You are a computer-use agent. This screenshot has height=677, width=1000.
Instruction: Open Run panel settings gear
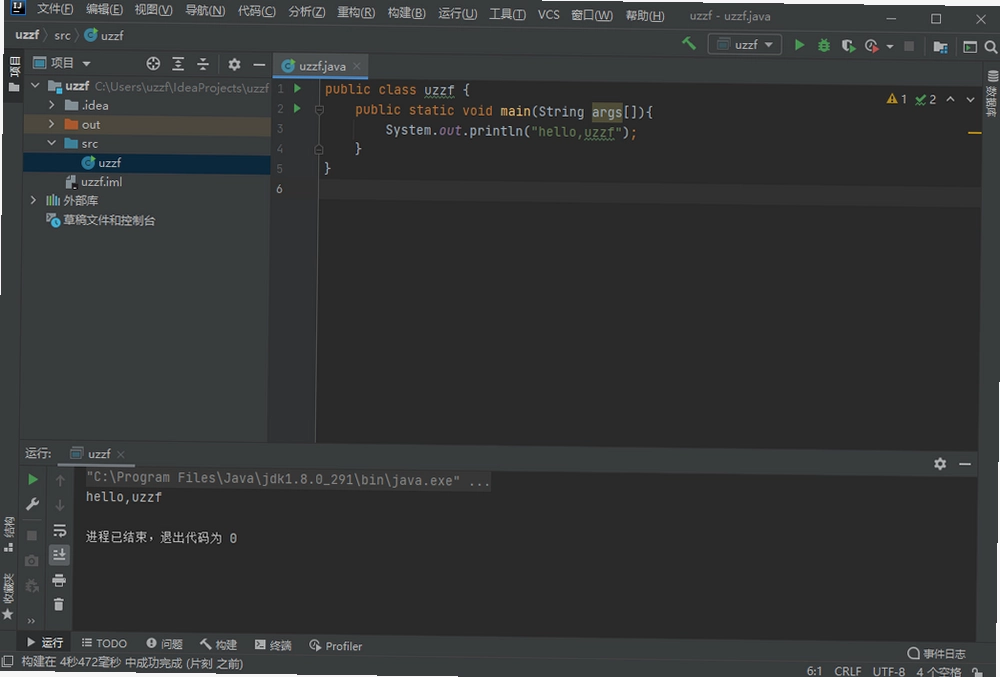click(x=940, y=463)
